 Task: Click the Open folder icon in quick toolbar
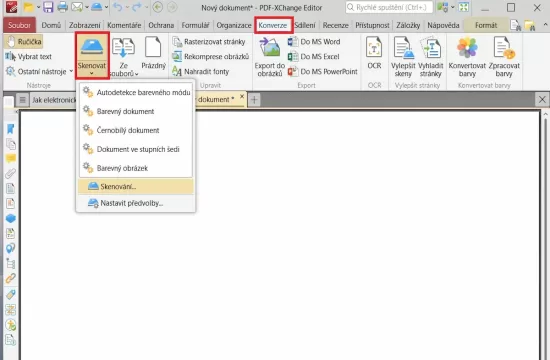click(x=28, y=7)
